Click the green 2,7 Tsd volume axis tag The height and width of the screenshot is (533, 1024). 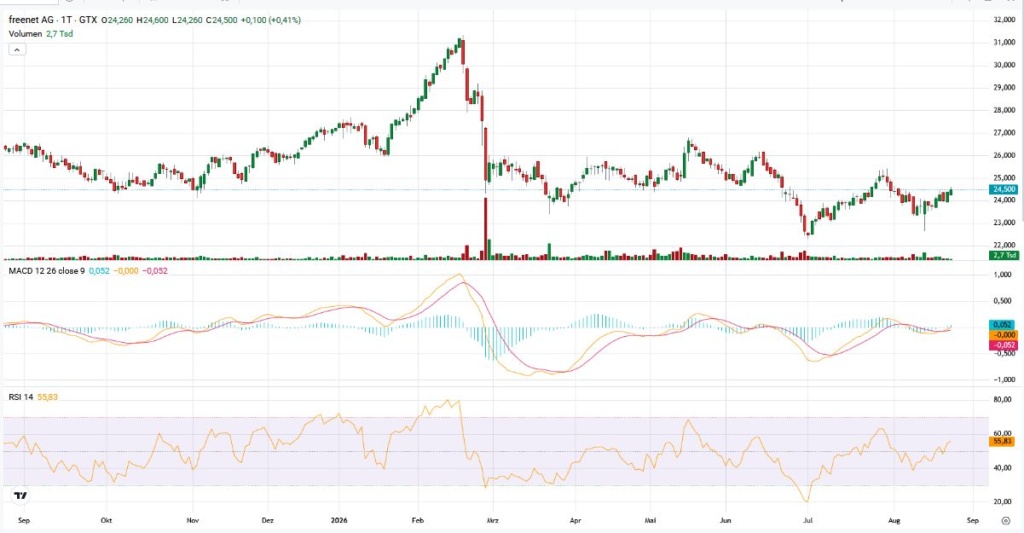coord(1004,255)
